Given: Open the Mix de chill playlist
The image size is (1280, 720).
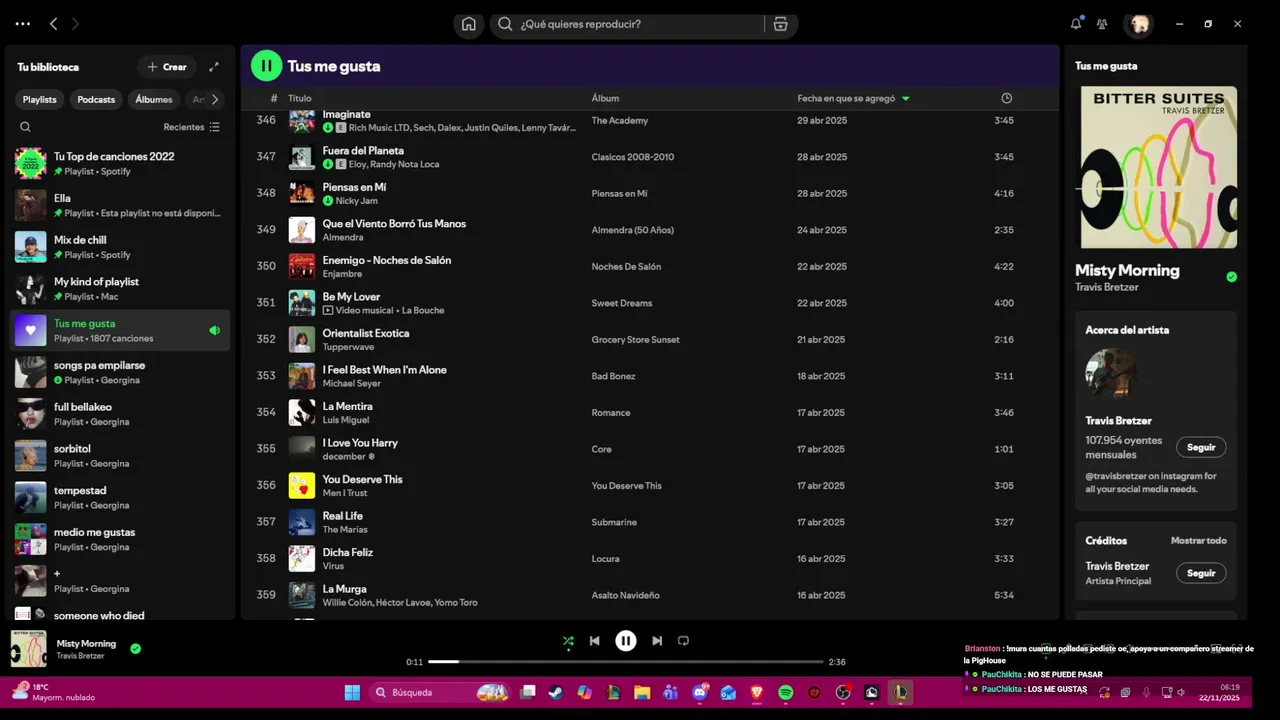Looking at the screenshot, I should (x=120, y=247).
